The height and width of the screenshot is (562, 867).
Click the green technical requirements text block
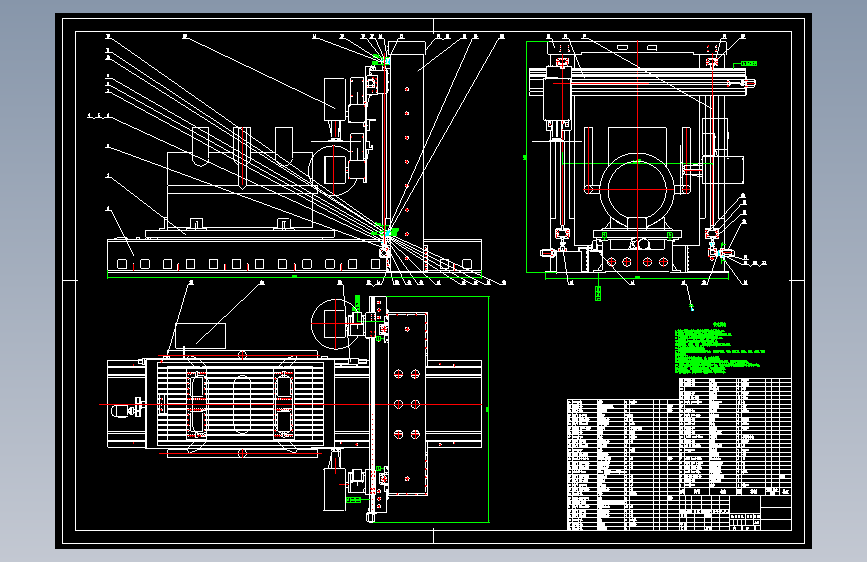(719, 350)
